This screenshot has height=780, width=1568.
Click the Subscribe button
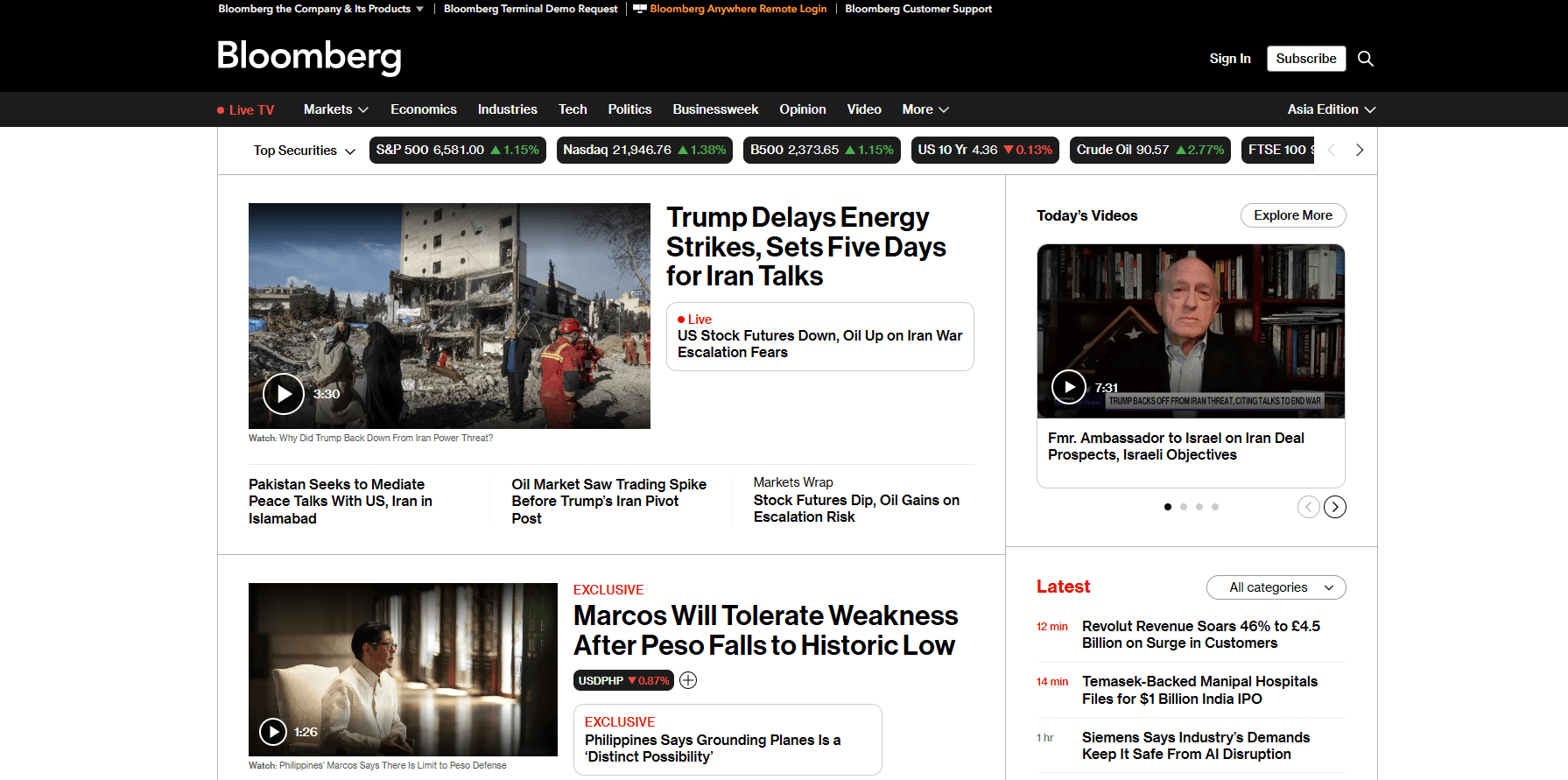[1306, 59]
